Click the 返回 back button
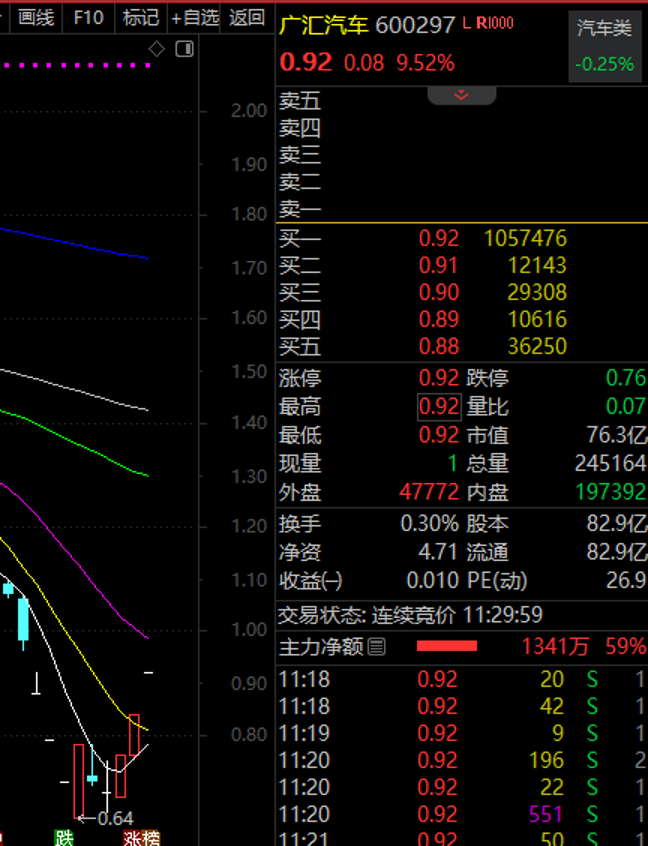The height and width of the screenshot is (846, 648). click(x=247, y=18)
